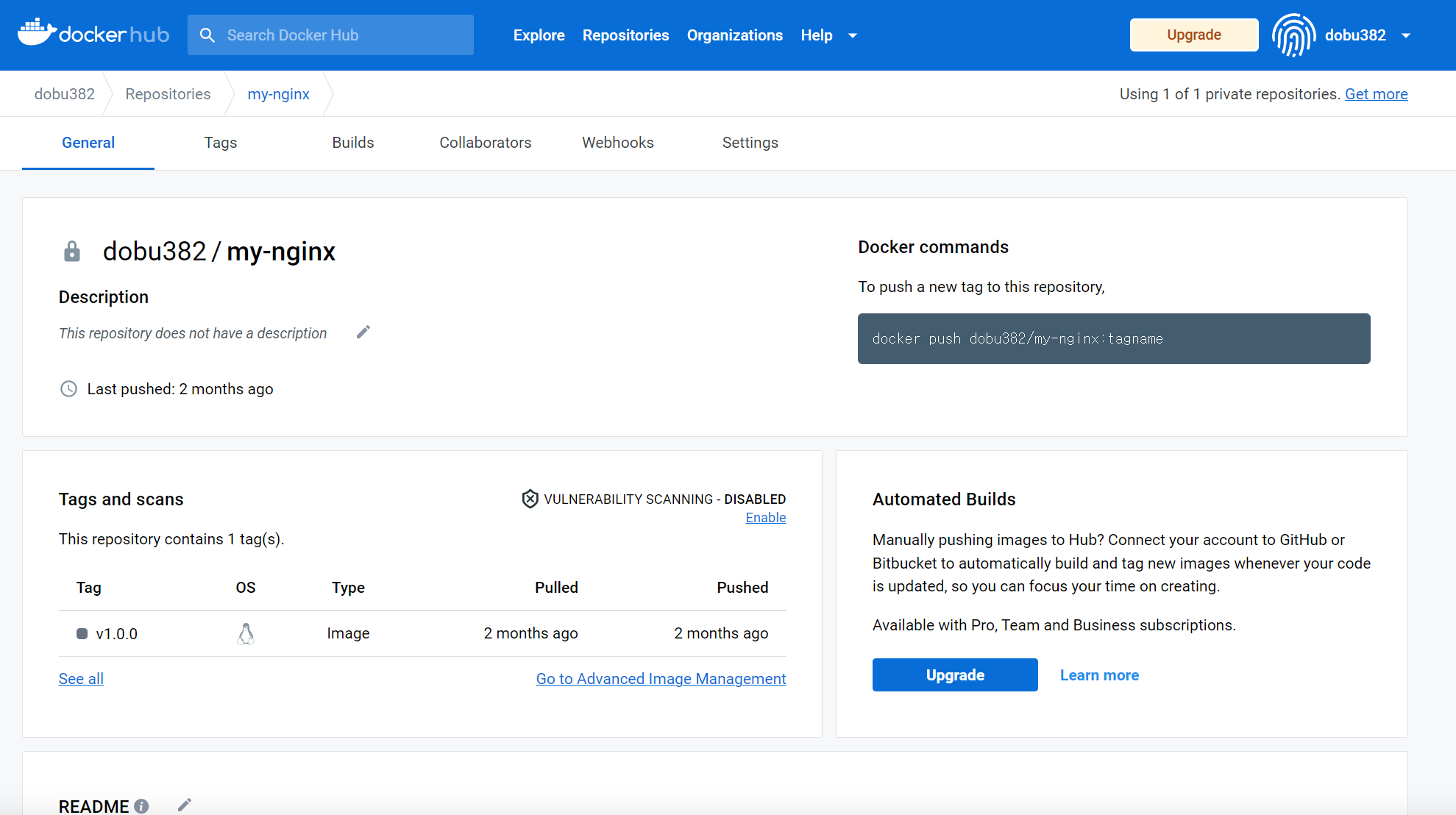The width and height of the screenshot is (1456, 815).
Task: Click the dobu382 / my-nginx repository title
Action: [x=219, y=252]
